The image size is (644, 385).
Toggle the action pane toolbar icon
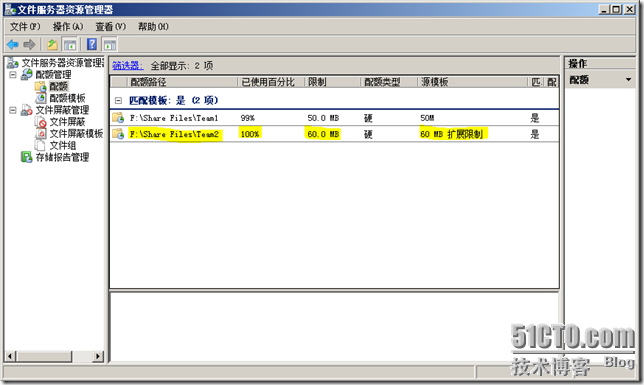[x=110, y=44]
